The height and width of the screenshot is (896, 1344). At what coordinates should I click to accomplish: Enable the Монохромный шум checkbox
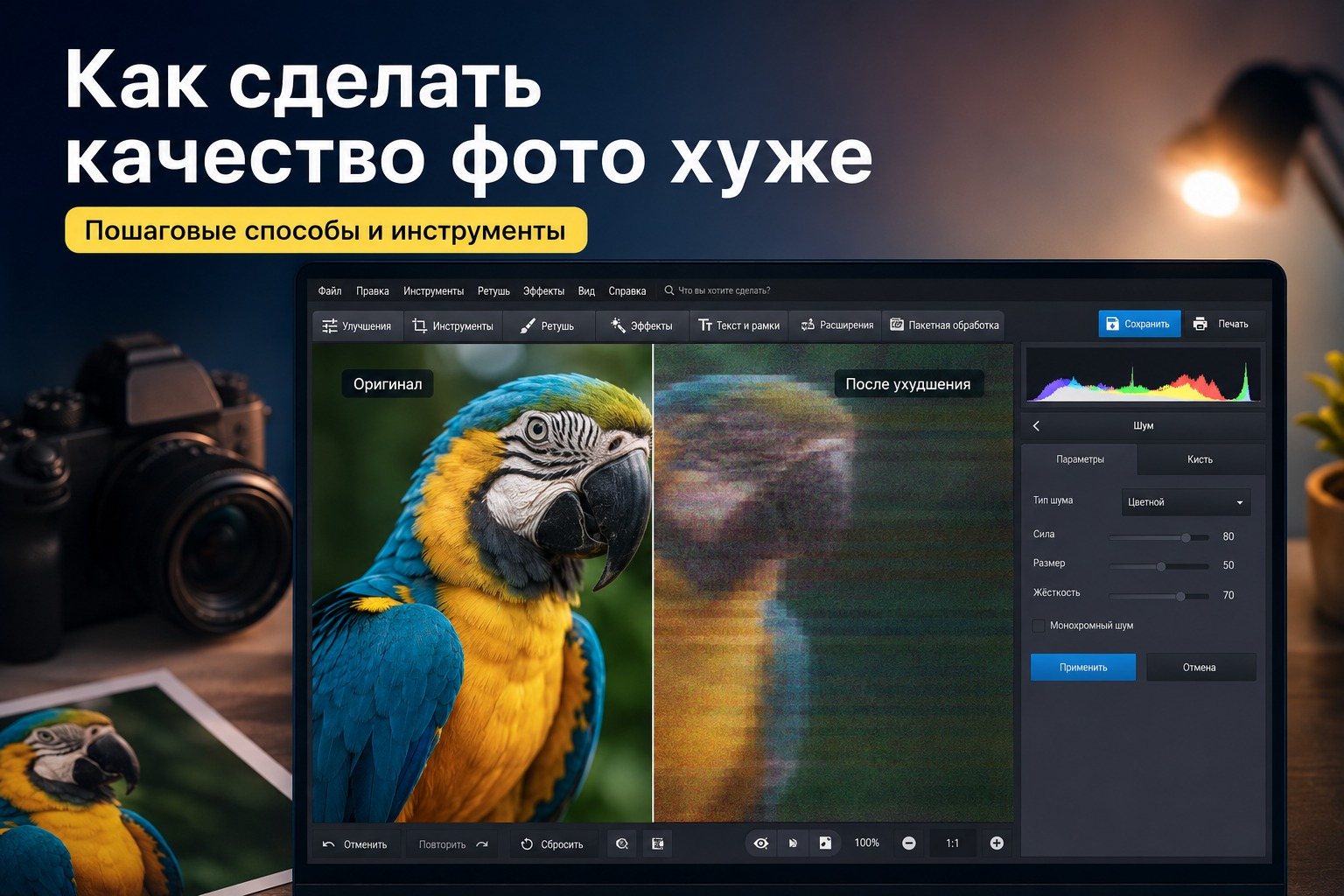(1039, 626)
